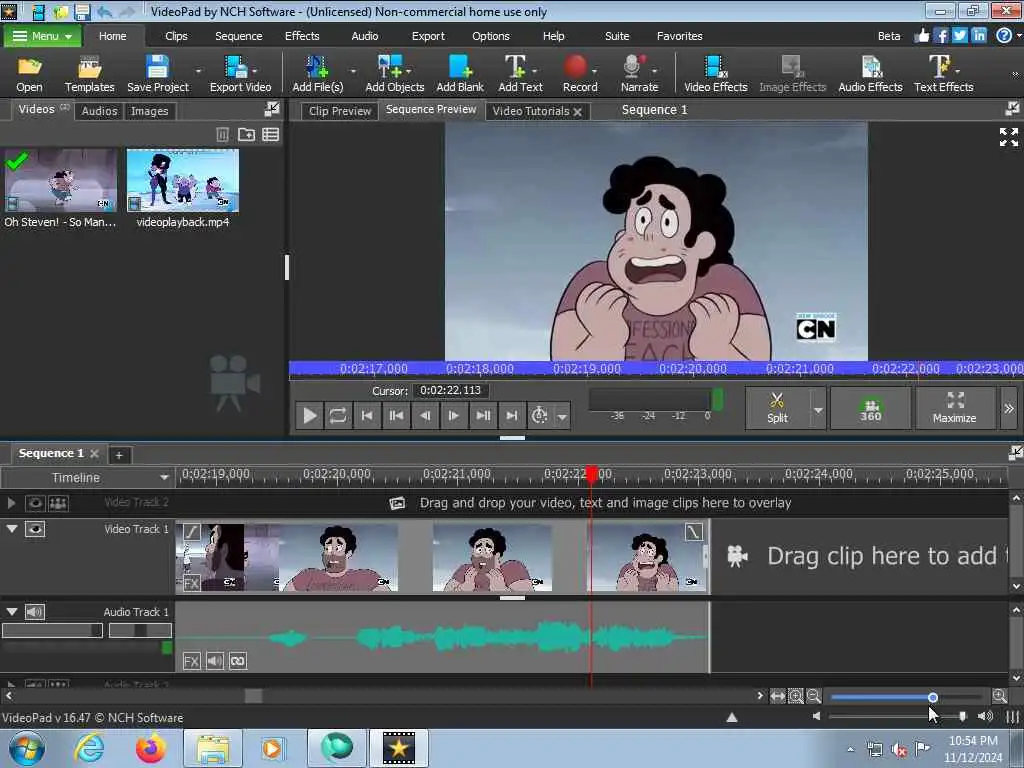Viewport: 1024px width, 768px height.
Task: Open Video Effects
Action: (715, 74)
